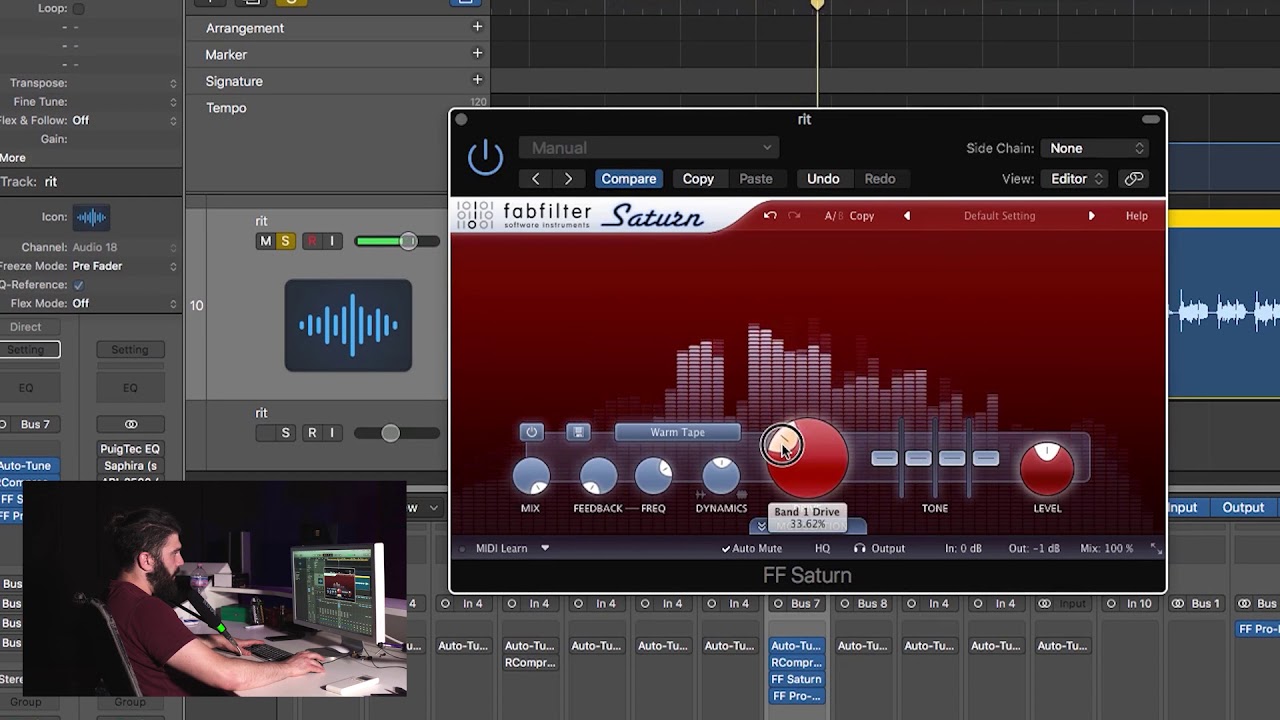Toggle the Loop checkbox
1280x720 pixels.
pos(78,8)
